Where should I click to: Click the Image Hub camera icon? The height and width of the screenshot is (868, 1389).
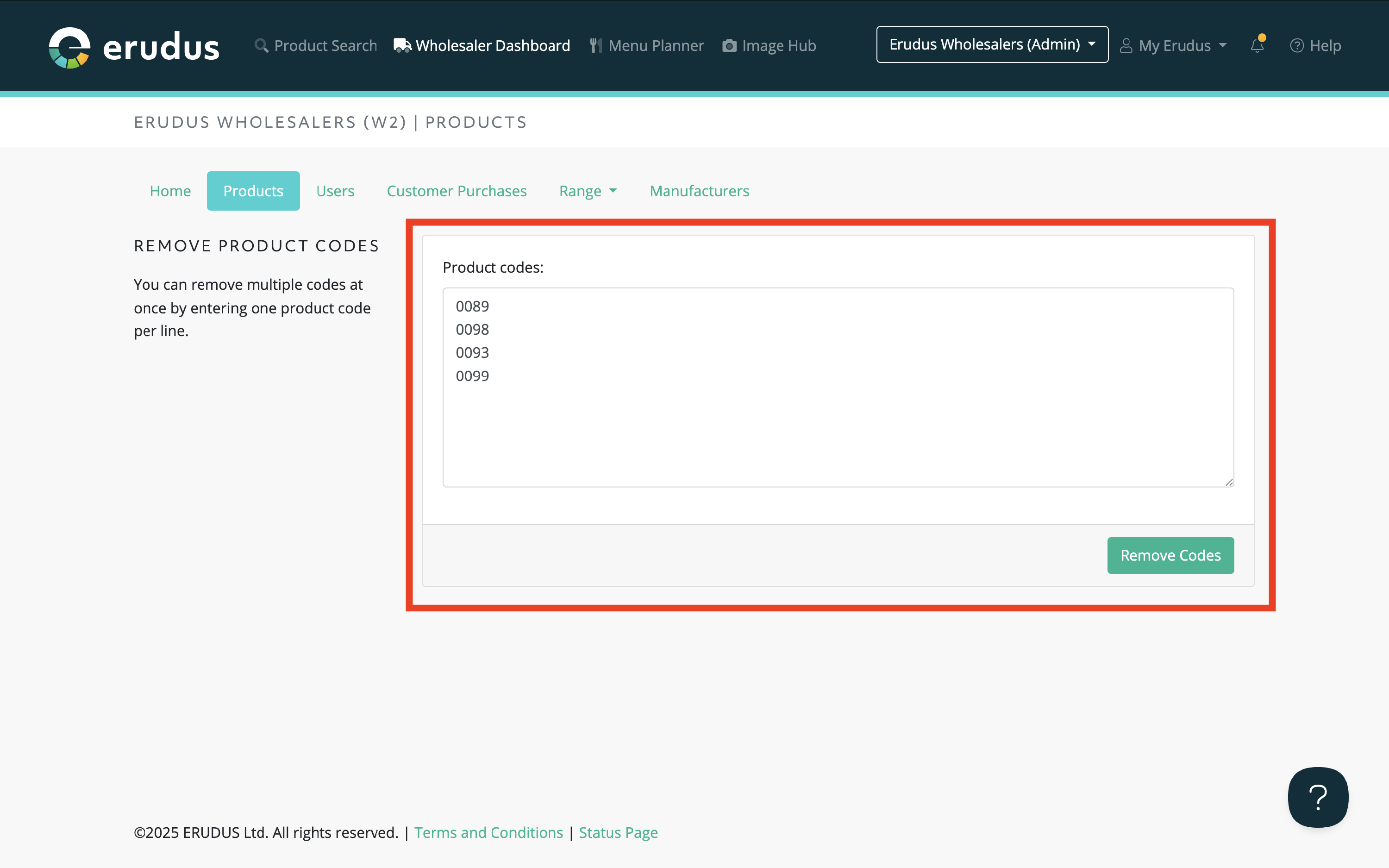(x=729, y=45)
